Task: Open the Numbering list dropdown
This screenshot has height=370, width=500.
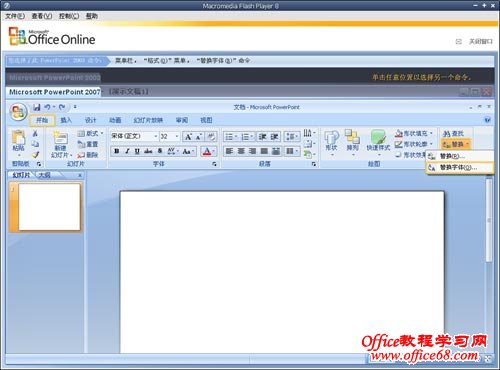Action: 247,136
